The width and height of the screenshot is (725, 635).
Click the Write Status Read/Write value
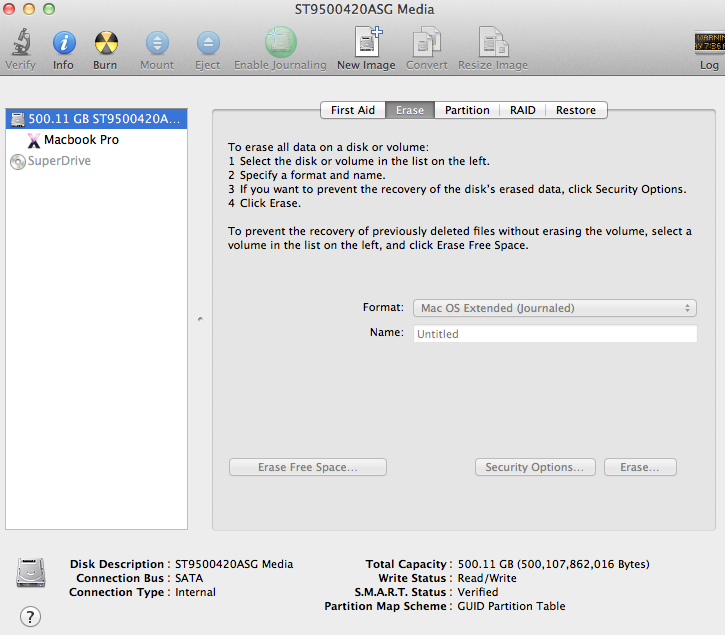click(x=487, y=578)
